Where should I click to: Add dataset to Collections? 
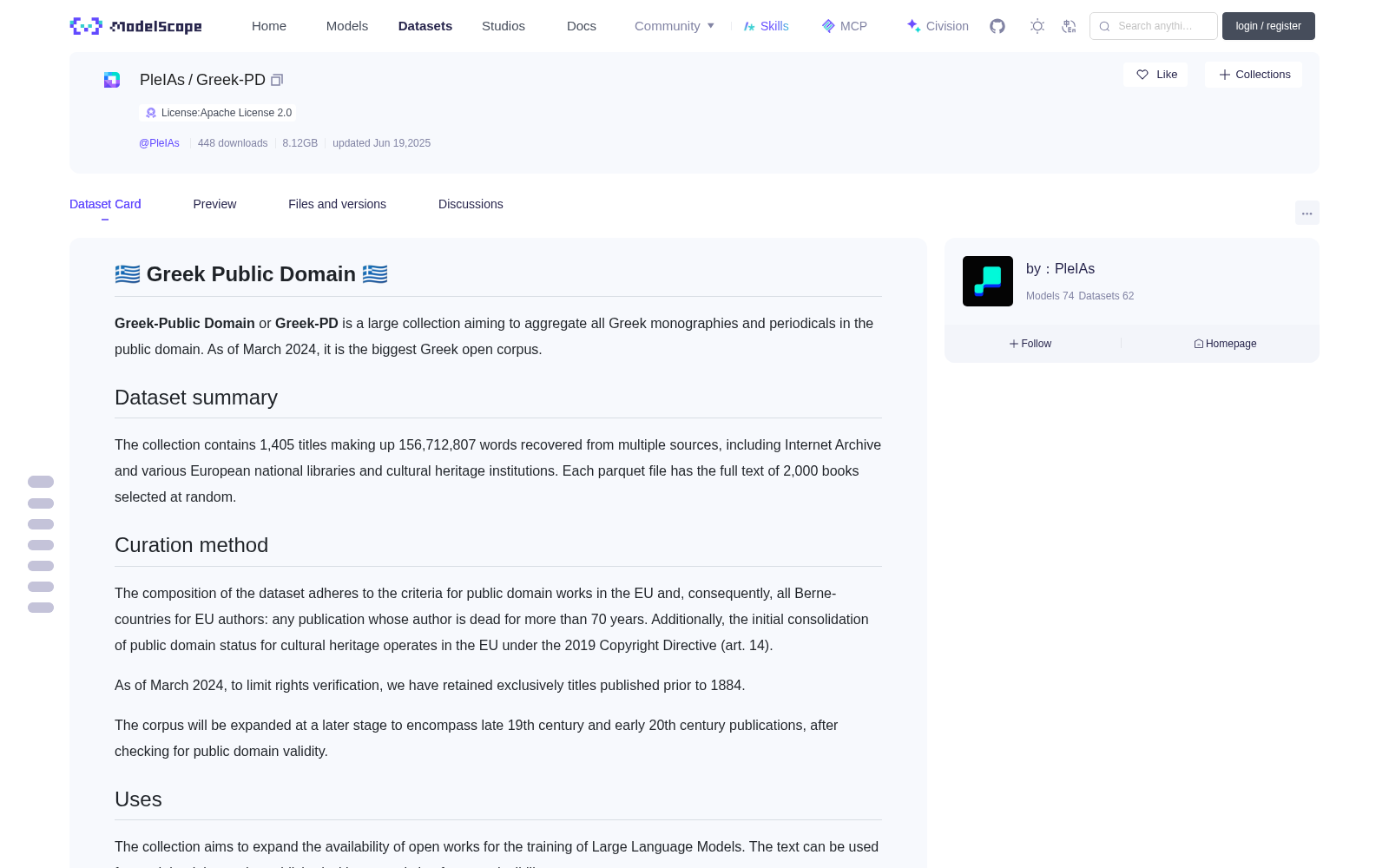click(1254, 75)
